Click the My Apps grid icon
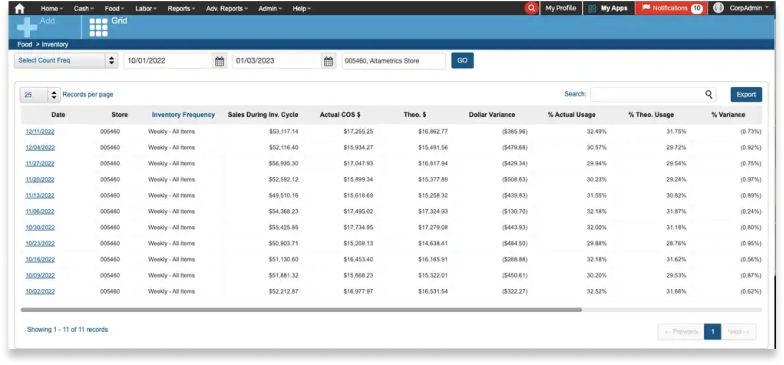 click(x=592, y=8)
